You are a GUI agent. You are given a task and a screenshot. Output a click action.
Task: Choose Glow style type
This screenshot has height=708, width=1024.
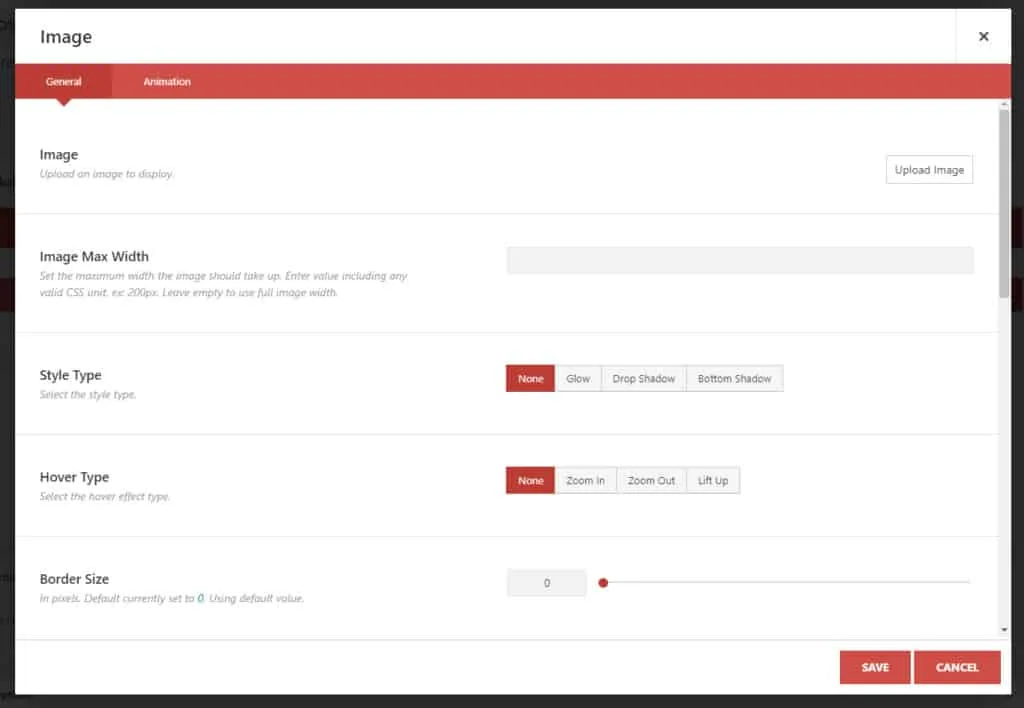(578, 379)
